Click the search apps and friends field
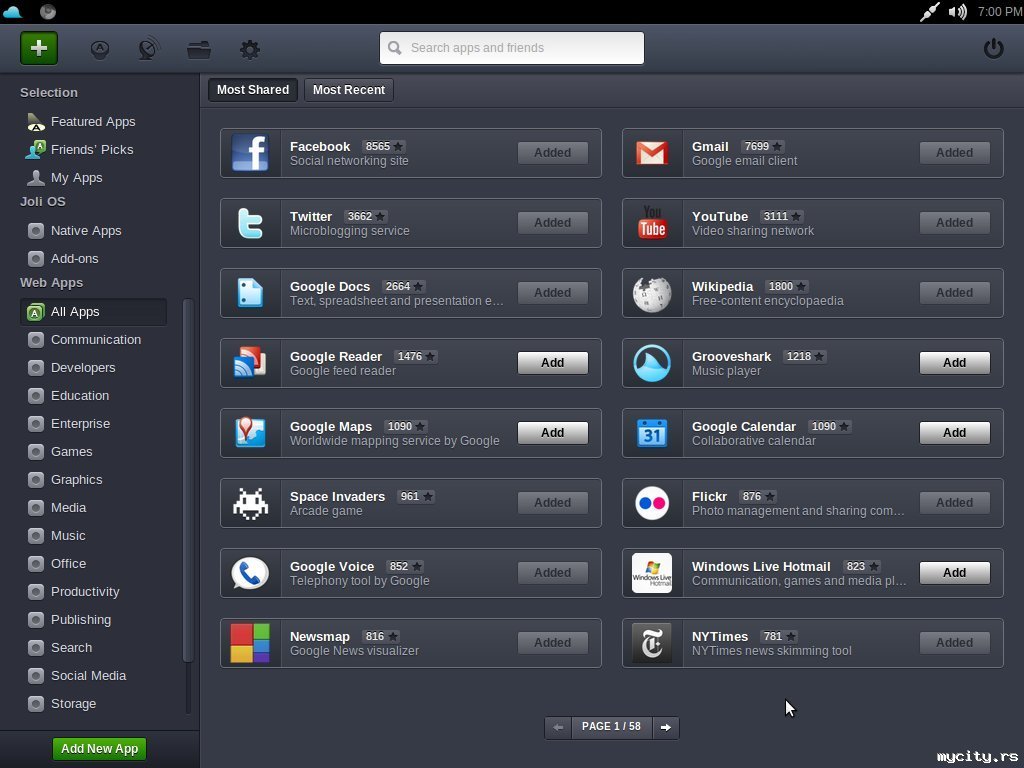 [x=512, y=48]
